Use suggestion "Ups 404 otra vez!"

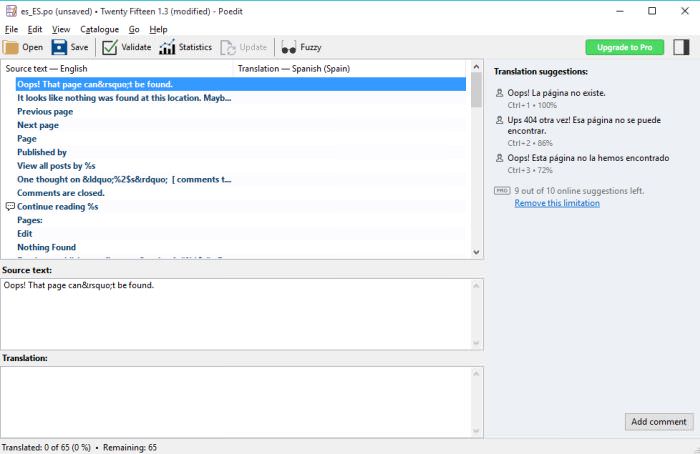click(x=584, y=125)
